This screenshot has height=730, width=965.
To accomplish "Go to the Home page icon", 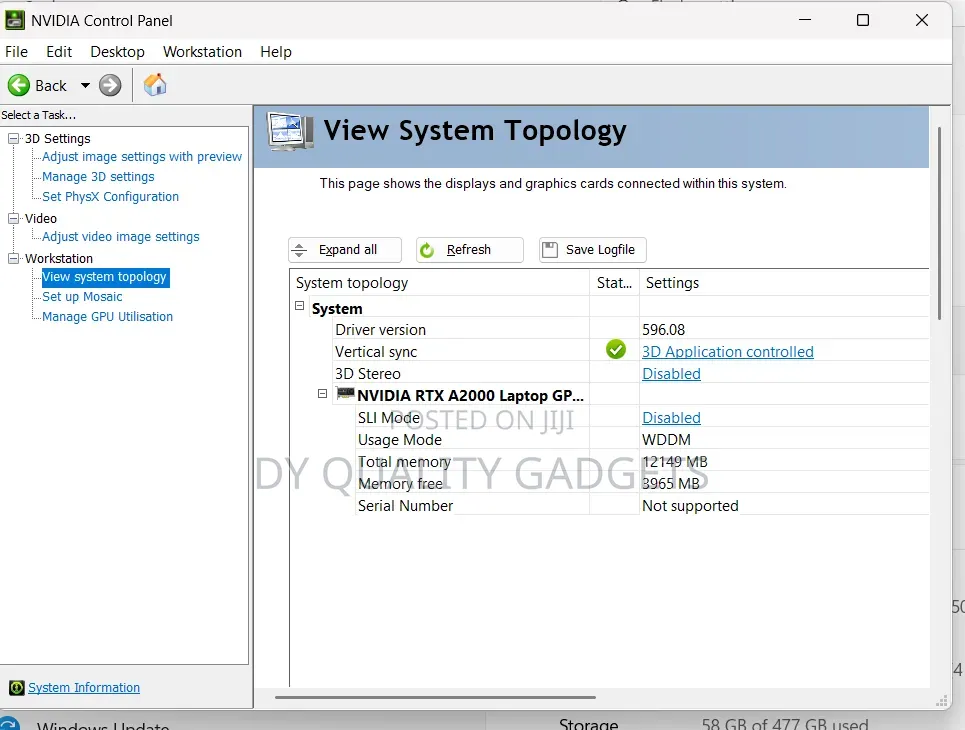I will tap(155, 85).
